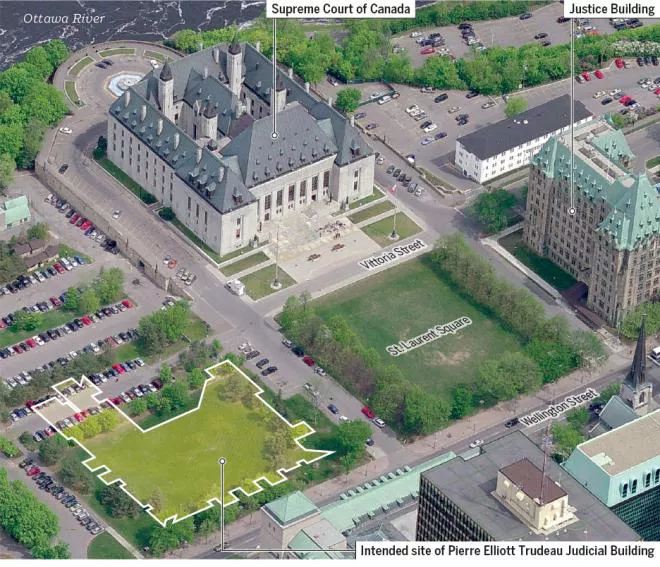Click the circular fountain behind the Supreme Court

(124, 84)
